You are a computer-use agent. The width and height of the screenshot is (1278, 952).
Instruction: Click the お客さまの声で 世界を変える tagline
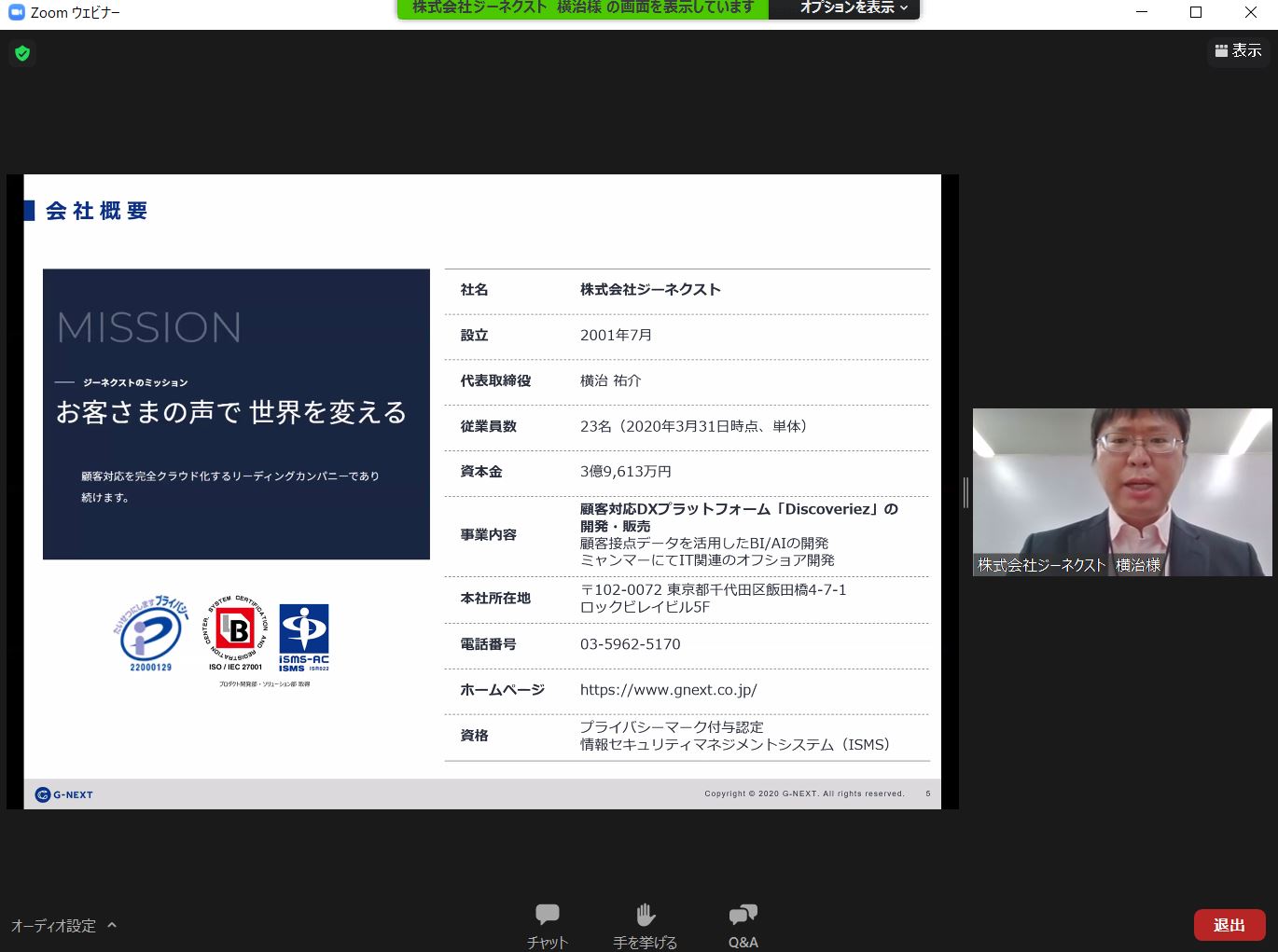[231, 412]
